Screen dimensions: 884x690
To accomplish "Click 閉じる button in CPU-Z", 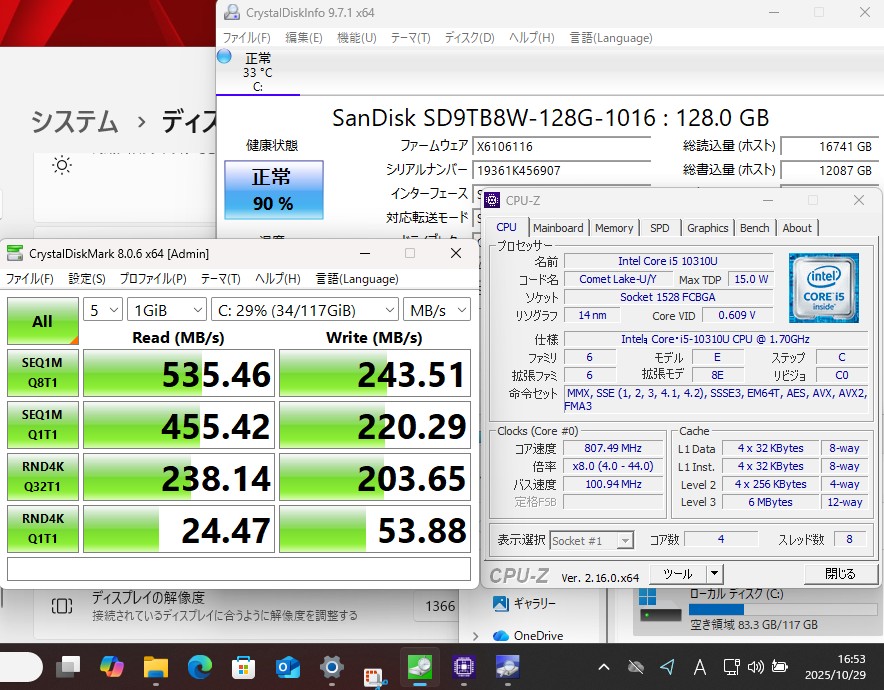I will 840,574.
